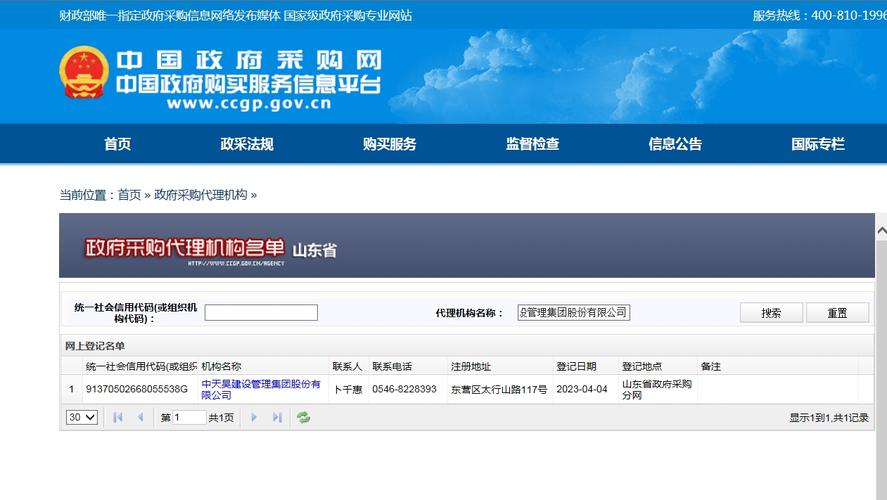Click the 登记地点 column header
This screenshot has width=887, height=500.
point(642,367)
